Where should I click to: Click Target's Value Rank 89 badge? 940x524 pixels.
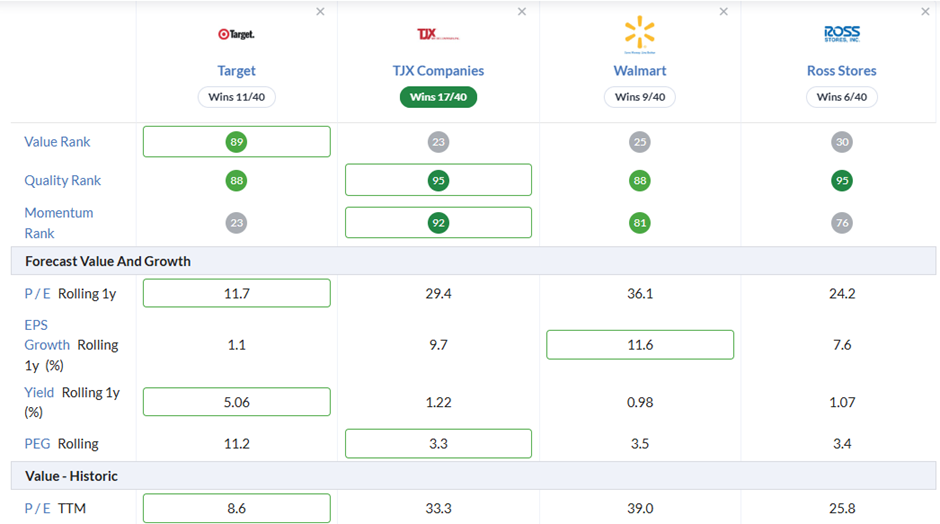pos(236,142)
